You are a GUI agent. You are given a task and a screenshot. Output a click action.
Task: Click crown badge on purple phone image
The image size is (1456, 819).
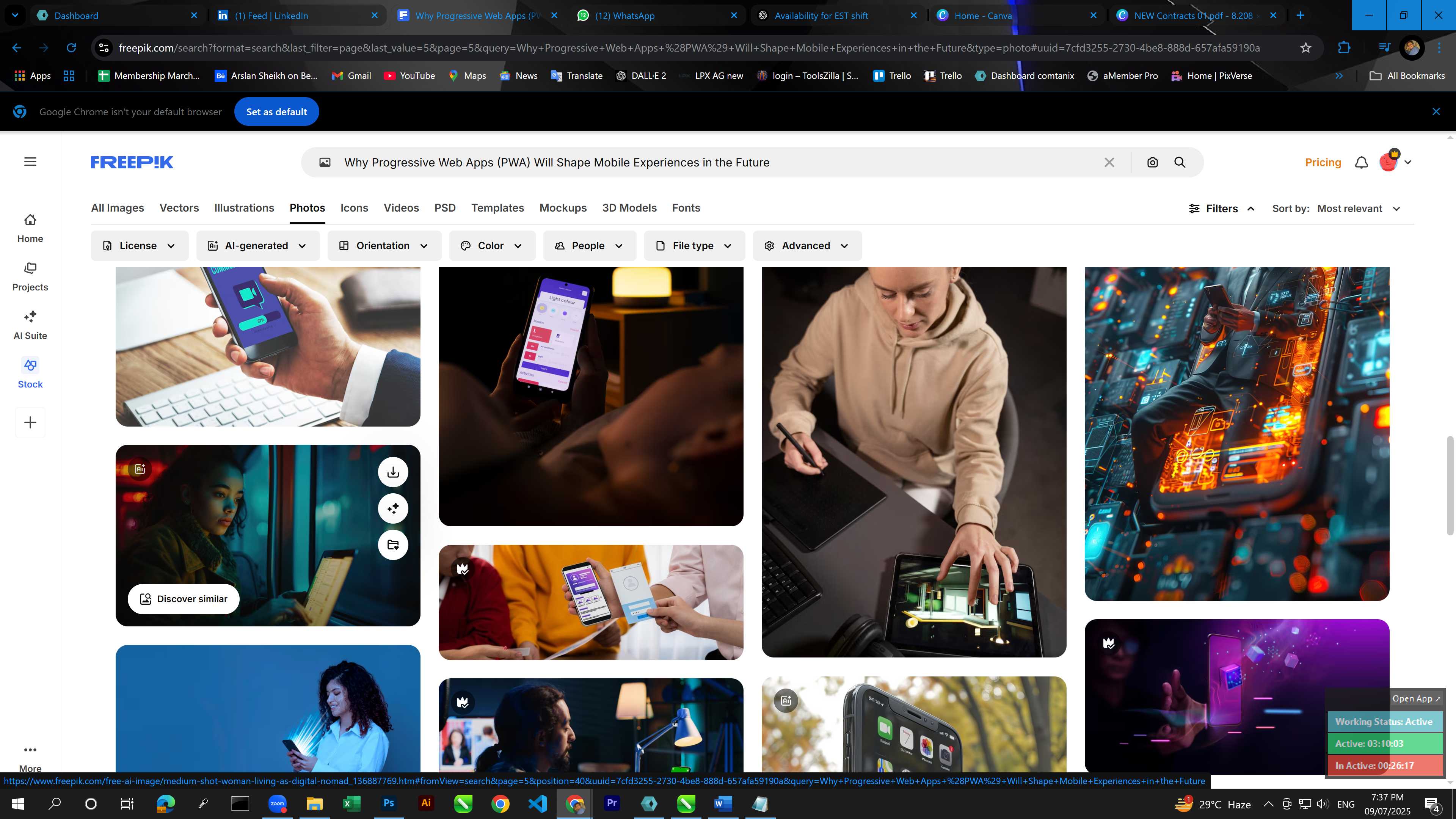tap(1109, 643)
